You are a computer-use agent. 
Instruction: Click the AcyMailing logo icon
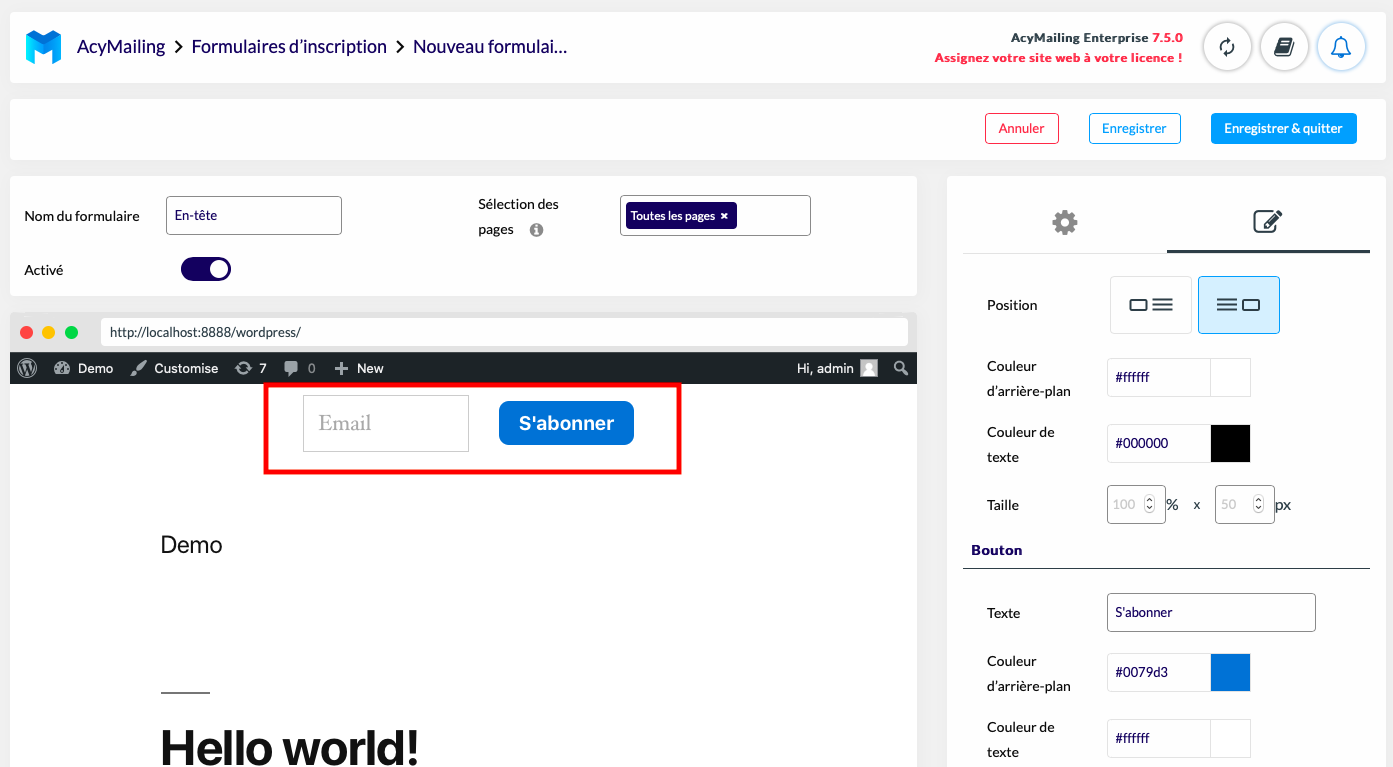point(43,47)
